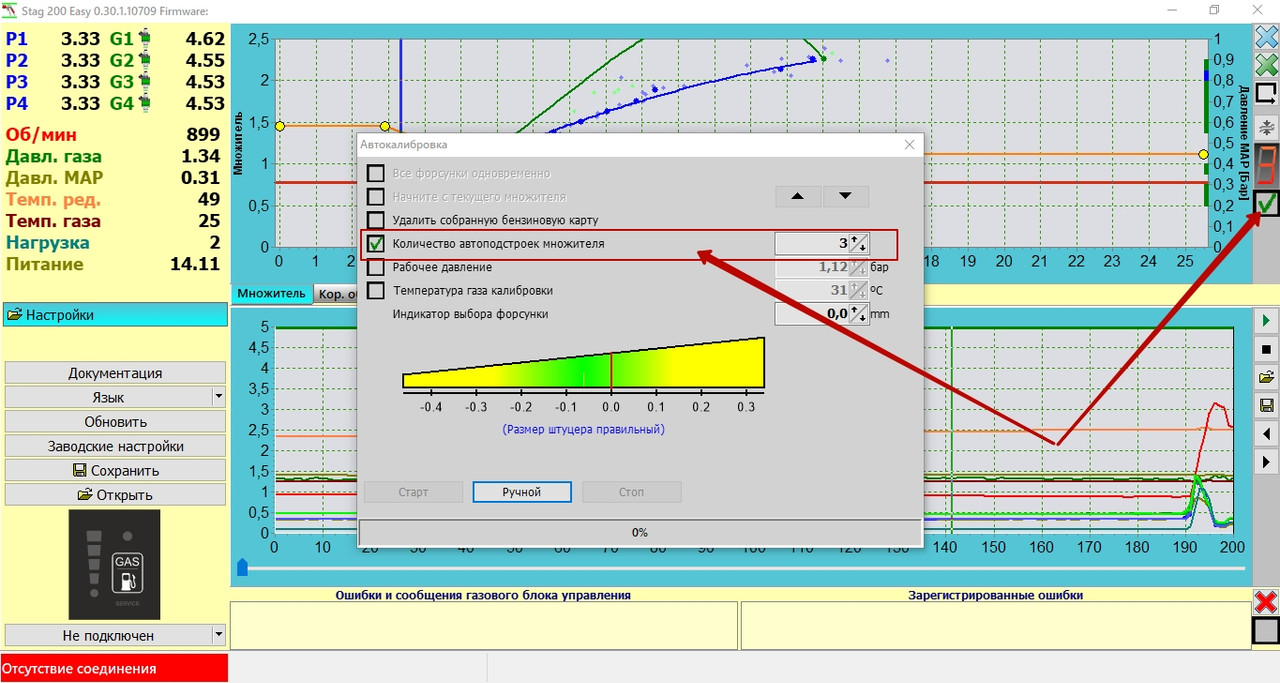Click the left yellow multiplier map point
The image size is (1280, 683).
tap(279, 126)
